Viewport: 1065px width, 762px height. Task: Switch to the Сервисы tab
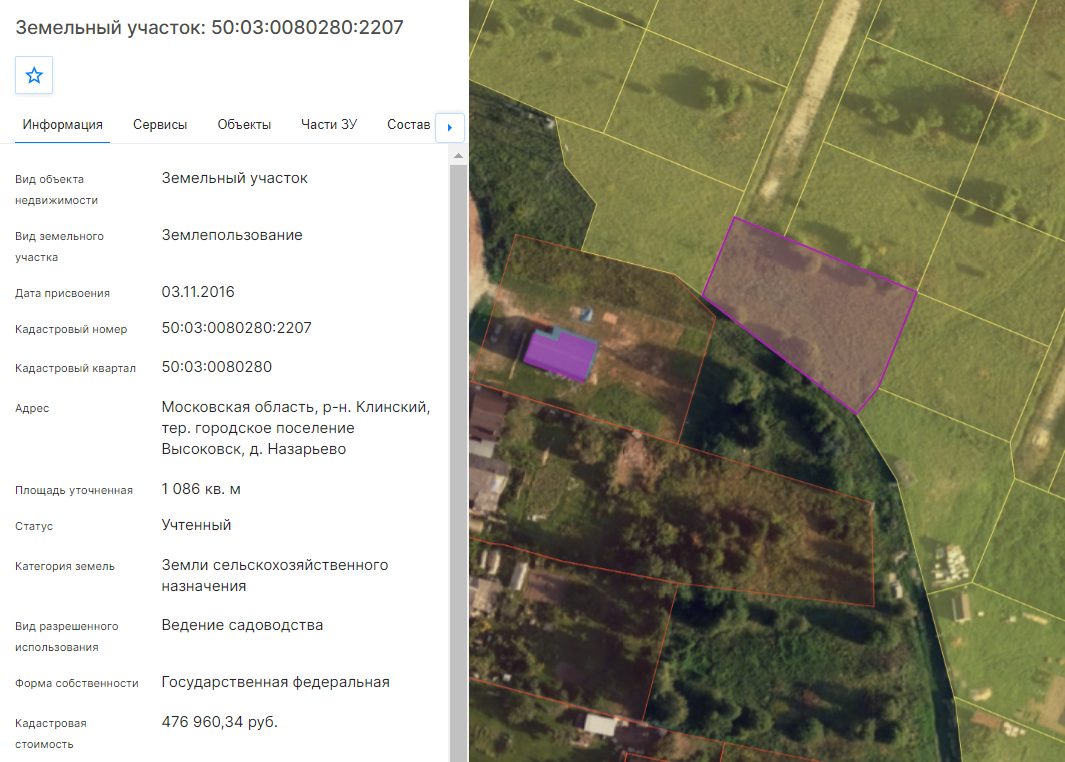click(x=160, y=124)
